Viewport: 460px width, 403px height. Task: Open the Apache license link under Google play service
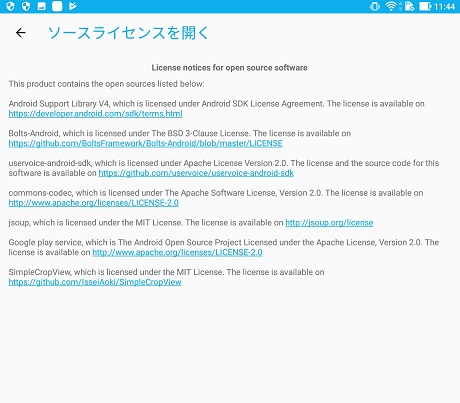click(177, 252)
